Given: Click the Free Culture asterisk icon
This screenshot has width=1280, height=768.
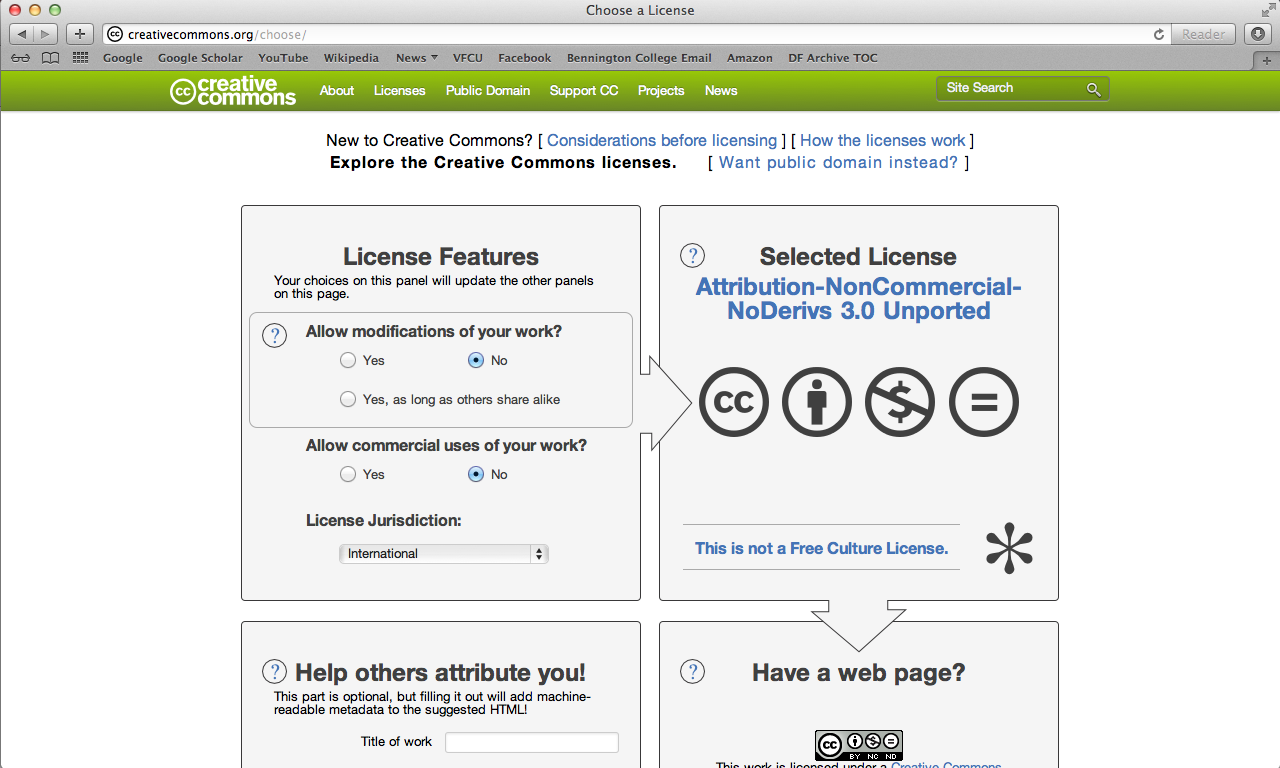Looking at the screenshot, I should click(1008, 548).
